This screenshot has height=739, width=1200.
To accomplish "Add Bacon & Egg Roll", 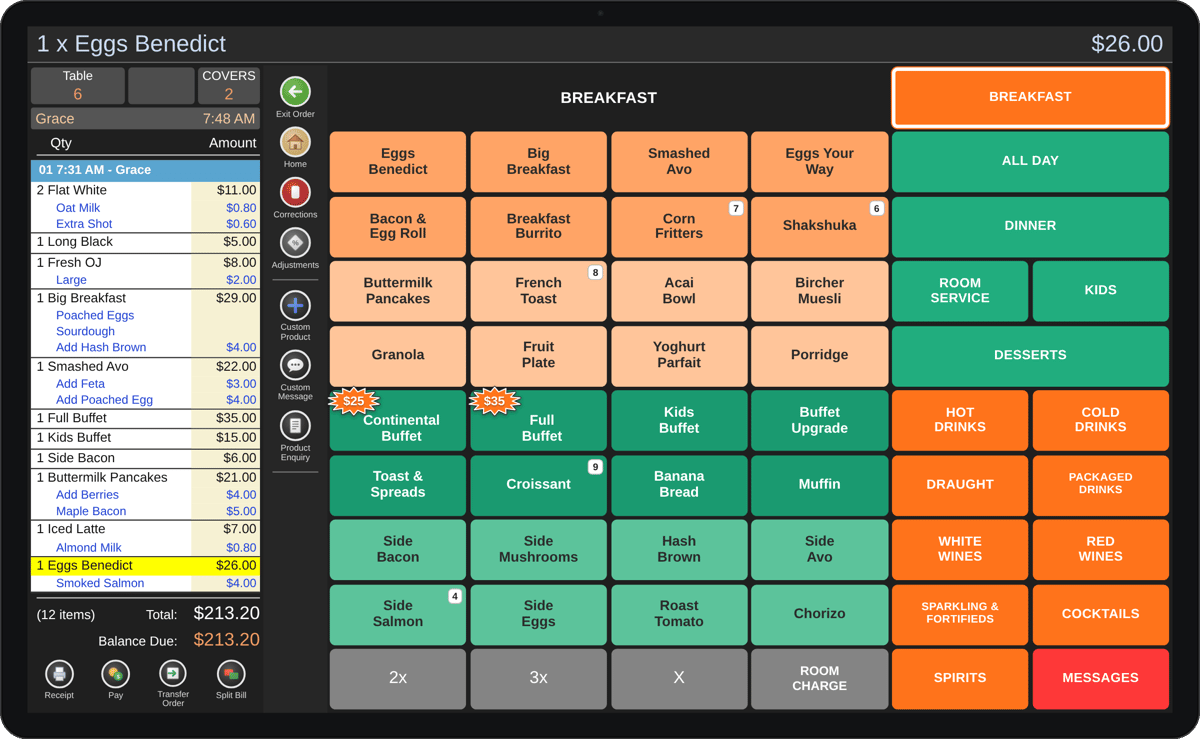I will [x=398, y=226].
